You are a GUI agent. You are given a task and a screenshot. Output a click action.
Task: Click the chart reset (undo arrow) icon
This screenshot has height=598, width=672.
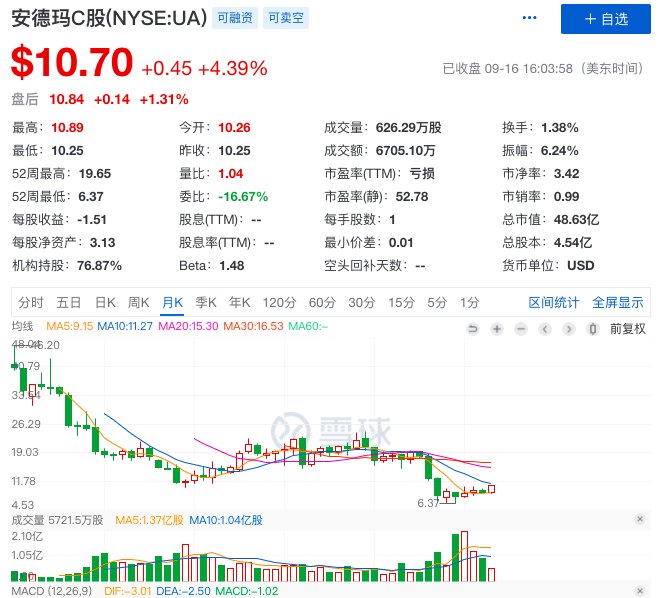[473, 329]
